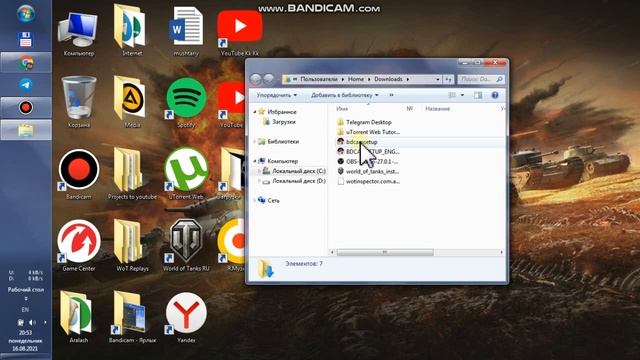Switch to Chrome in the taskbar
640x360 pixels.
coord(26,62)
